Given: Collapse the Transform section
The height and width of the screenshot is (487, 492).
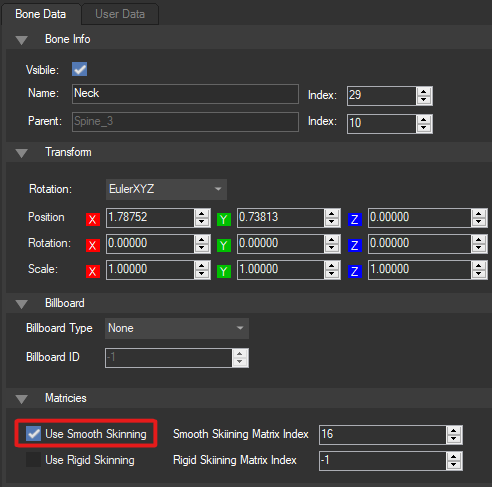Looking at the screenshot, I should tap(22, 153).
